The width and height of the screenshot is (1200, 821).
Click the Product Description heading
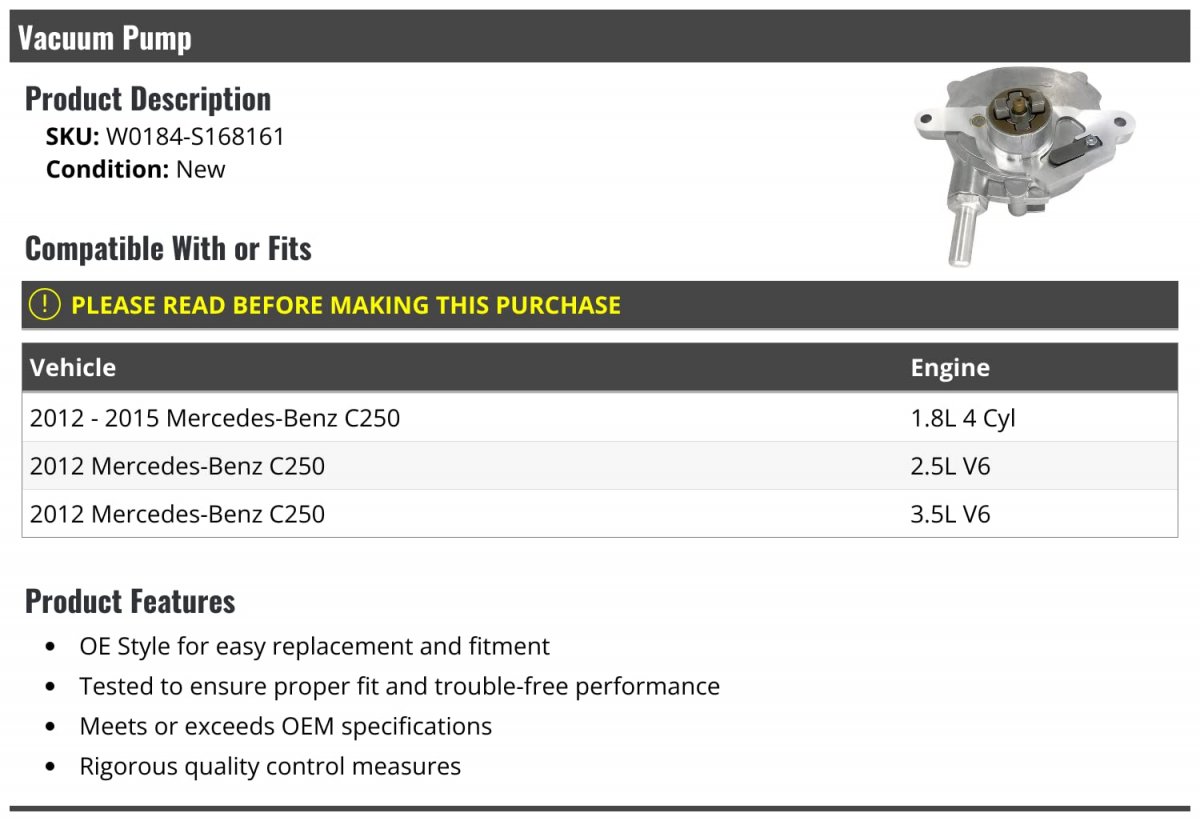tap(148, 99)
